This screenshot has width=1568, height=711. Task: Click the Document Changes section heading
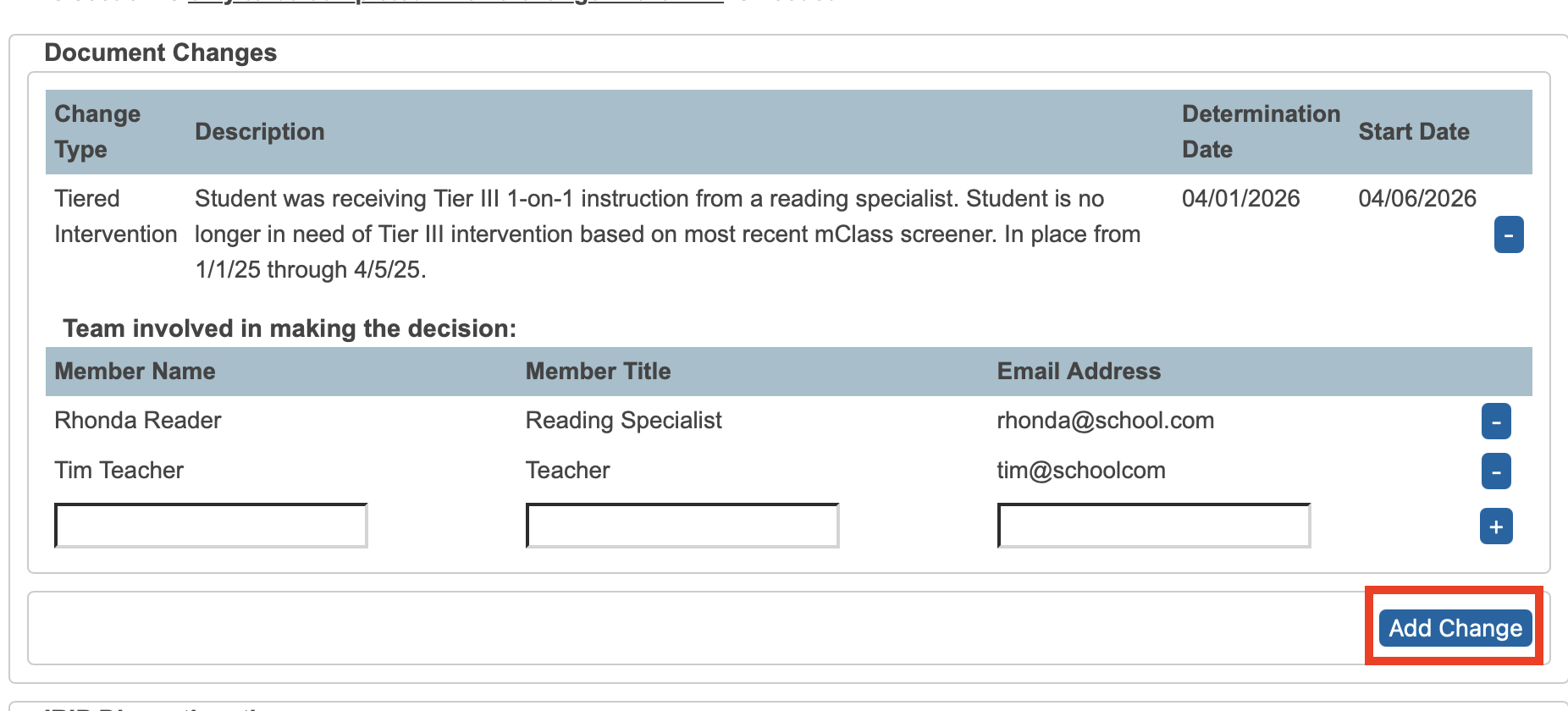(160, 52)
